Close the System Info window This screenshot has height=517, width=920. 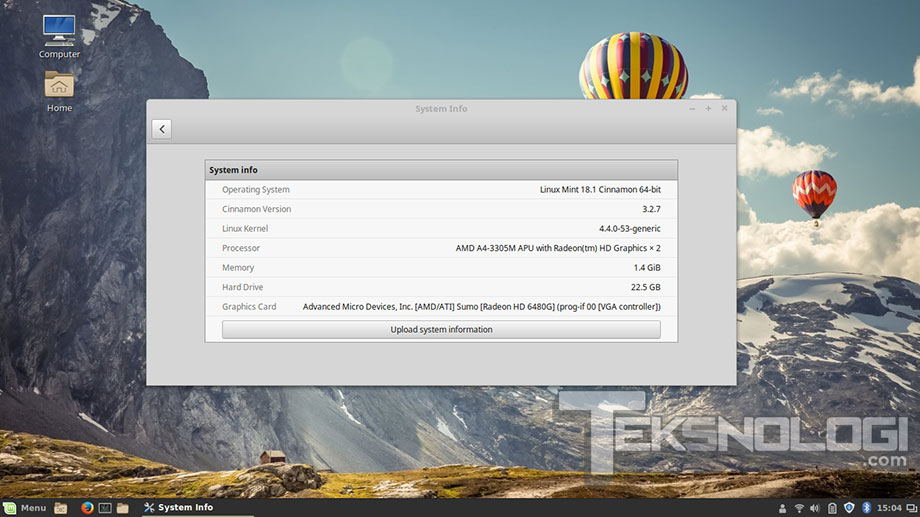point(725,108)
